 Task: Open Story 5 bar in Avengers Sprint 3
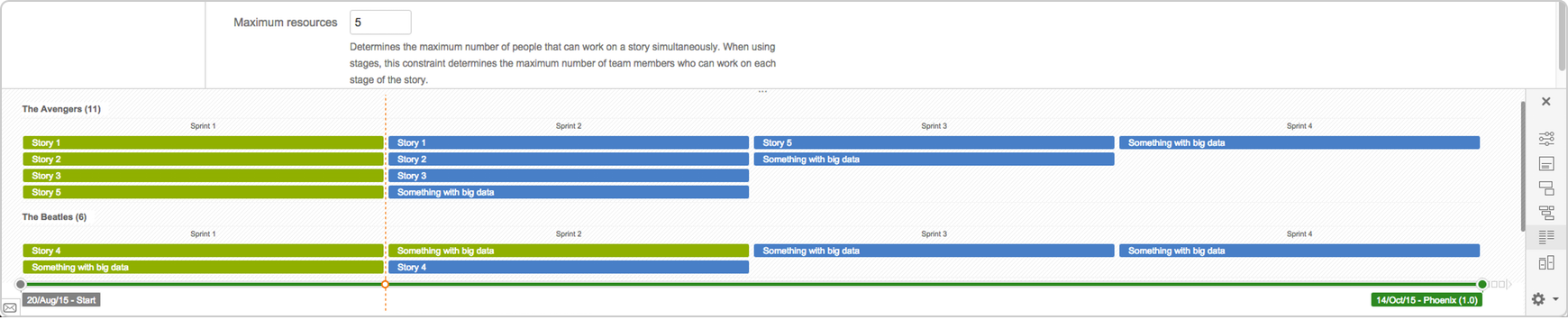point(934,142)
